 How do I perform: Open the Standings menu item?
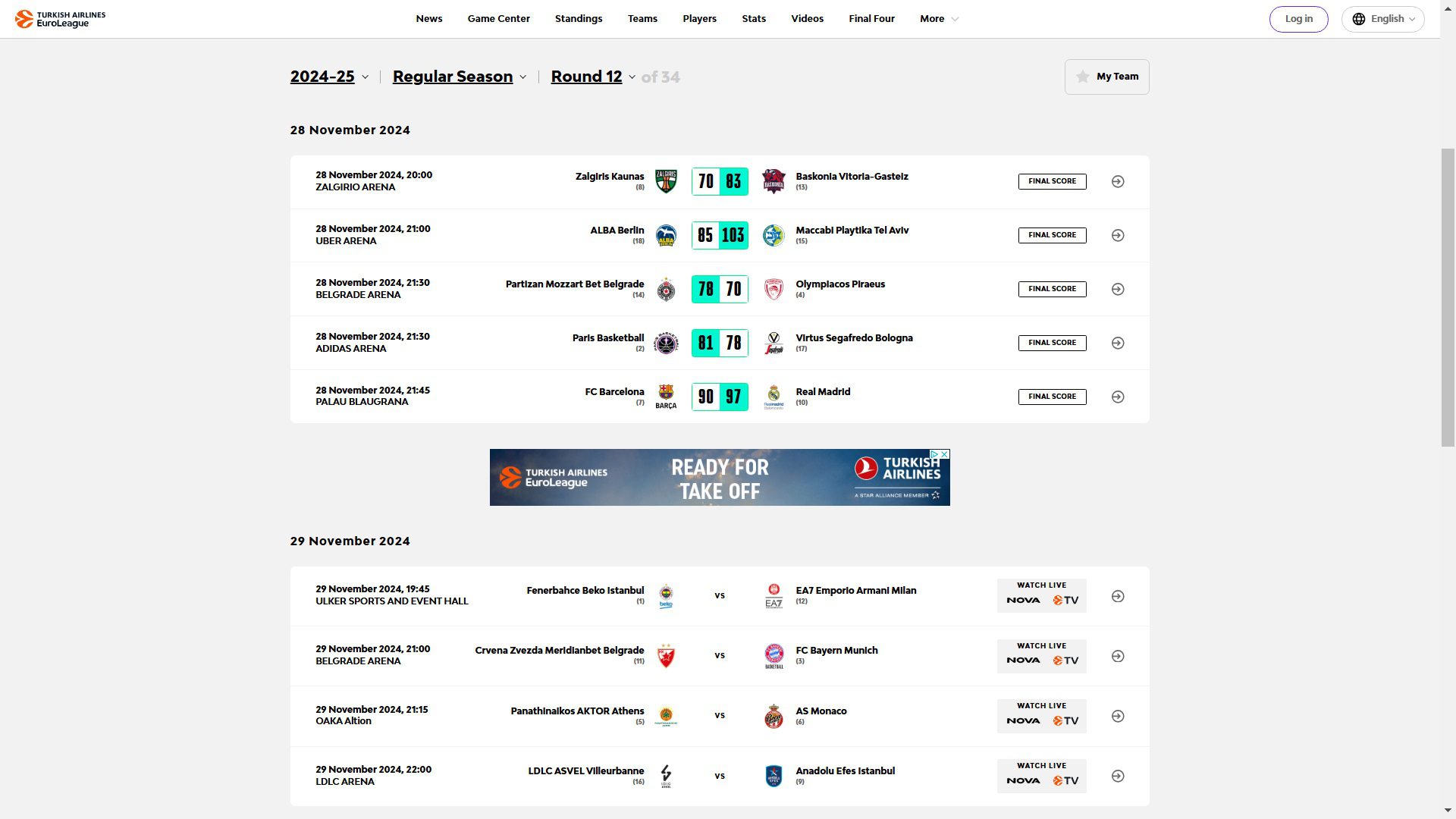(x=579, y=19)
